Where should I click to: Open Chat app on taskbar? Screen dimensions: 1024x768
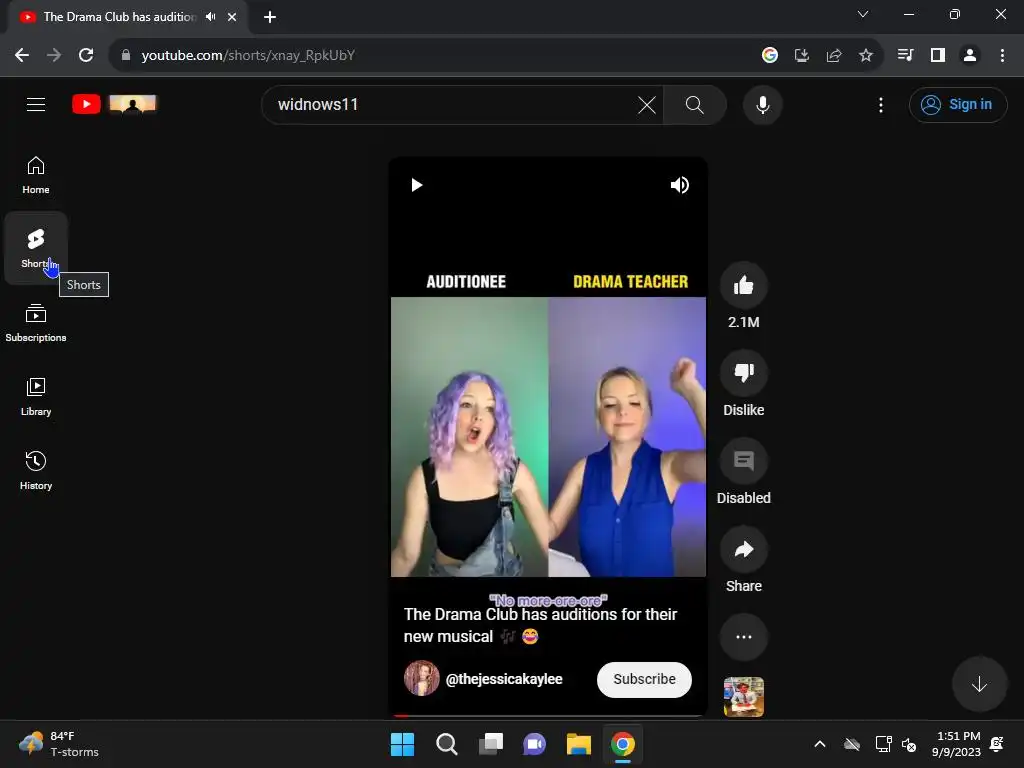point(534,744)
